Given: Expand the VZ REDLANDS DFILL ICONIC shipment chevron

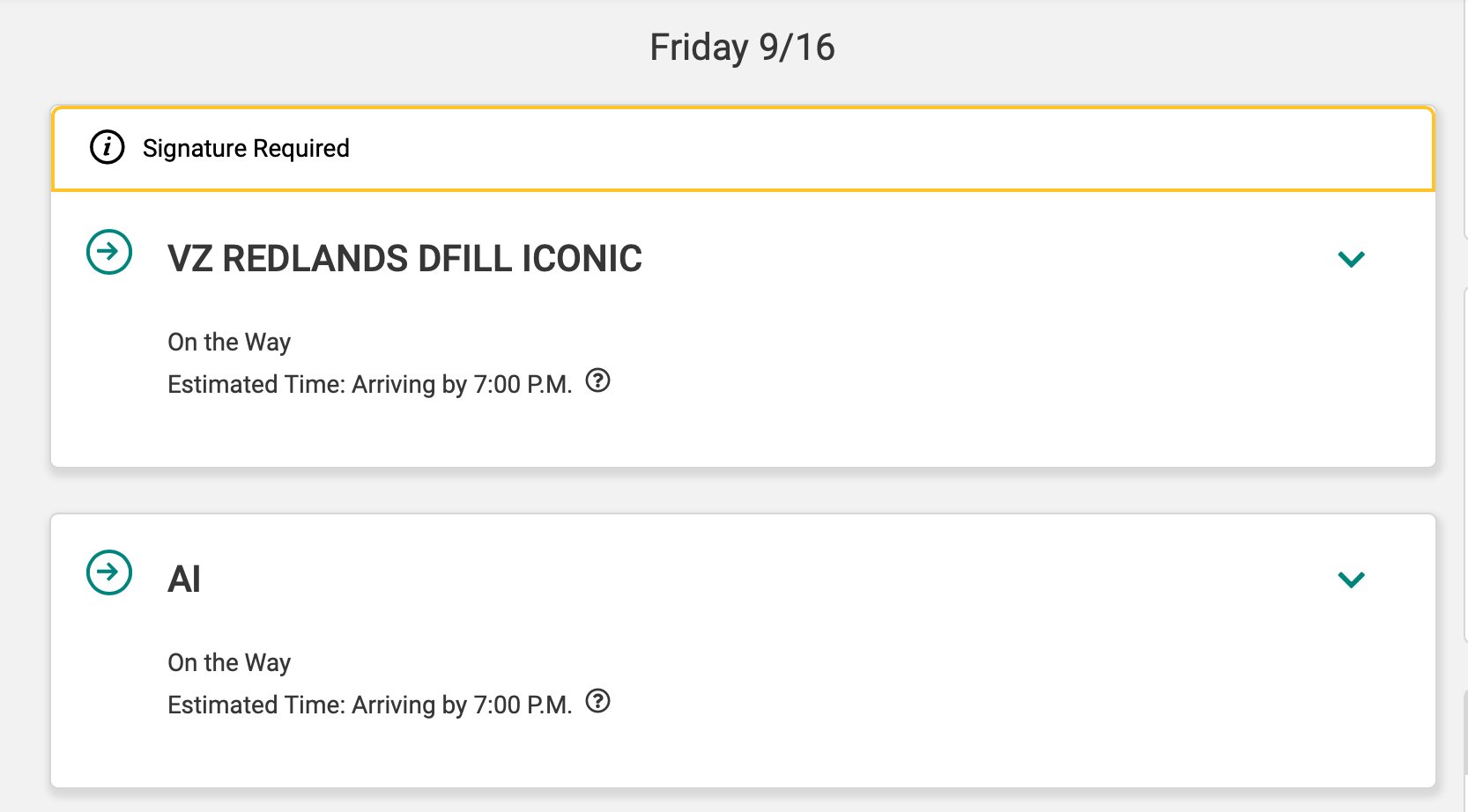Looking at the screenshot, I should point(1351,259).
